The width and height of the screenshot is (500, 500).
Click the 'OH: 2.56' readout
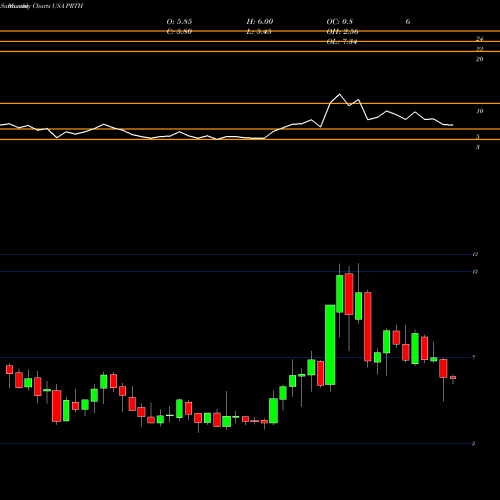(x=342, y=32)
